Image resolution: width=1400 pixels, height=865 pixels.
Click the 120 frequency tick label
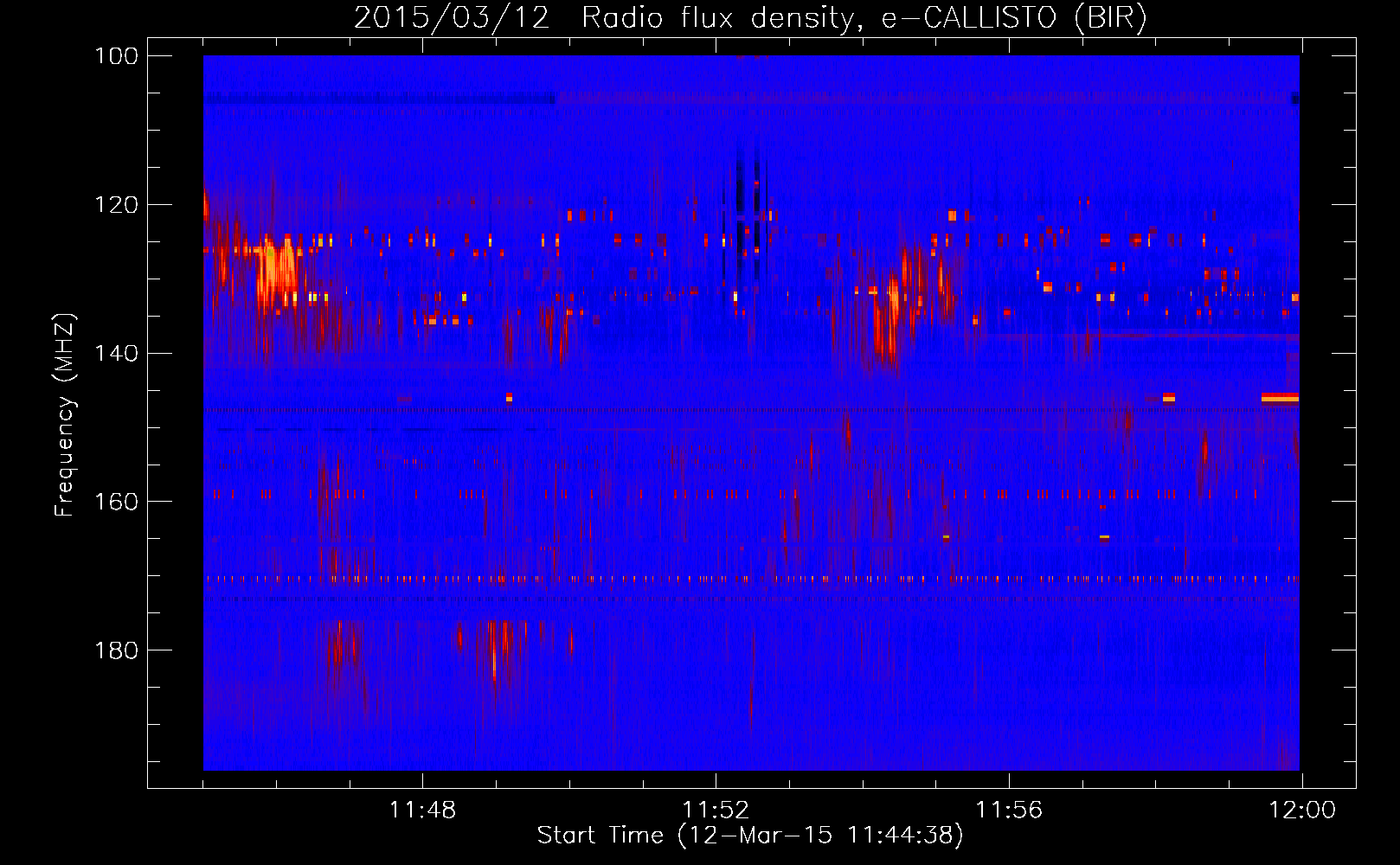pos(116,205)
